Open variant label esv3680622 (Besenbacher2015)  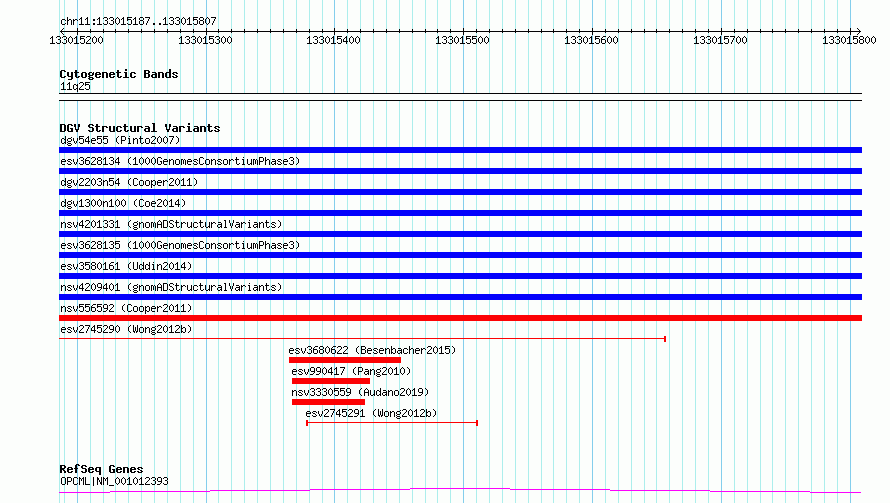click(x=372, y=350)
